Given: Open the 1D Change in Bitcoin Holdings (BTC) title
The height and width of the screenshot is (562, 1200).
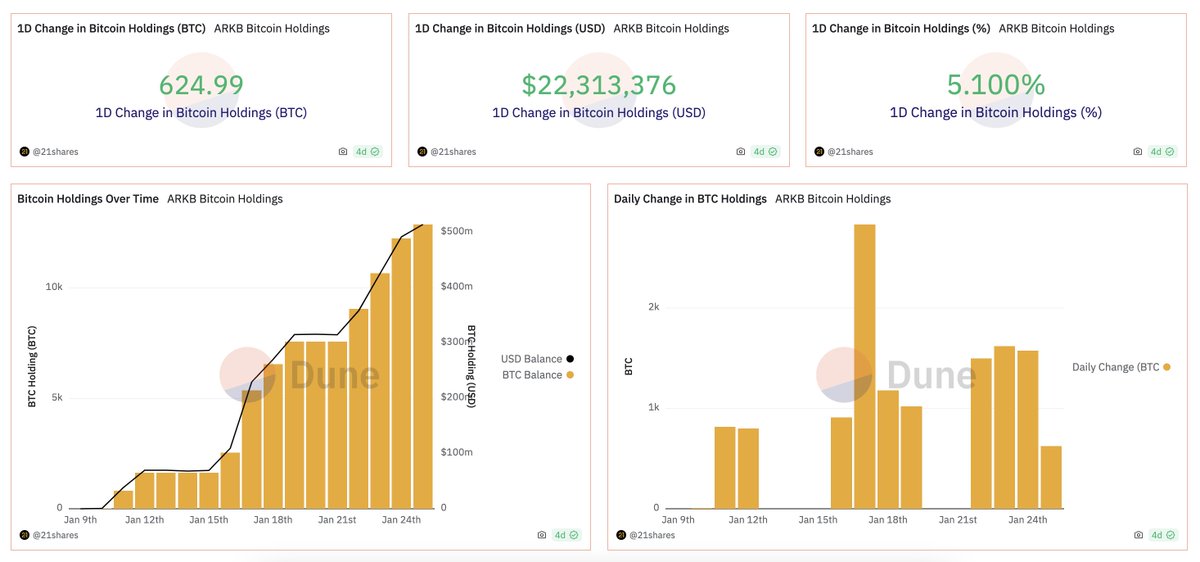Looking at the screenshot, I should tap(112, 29).
